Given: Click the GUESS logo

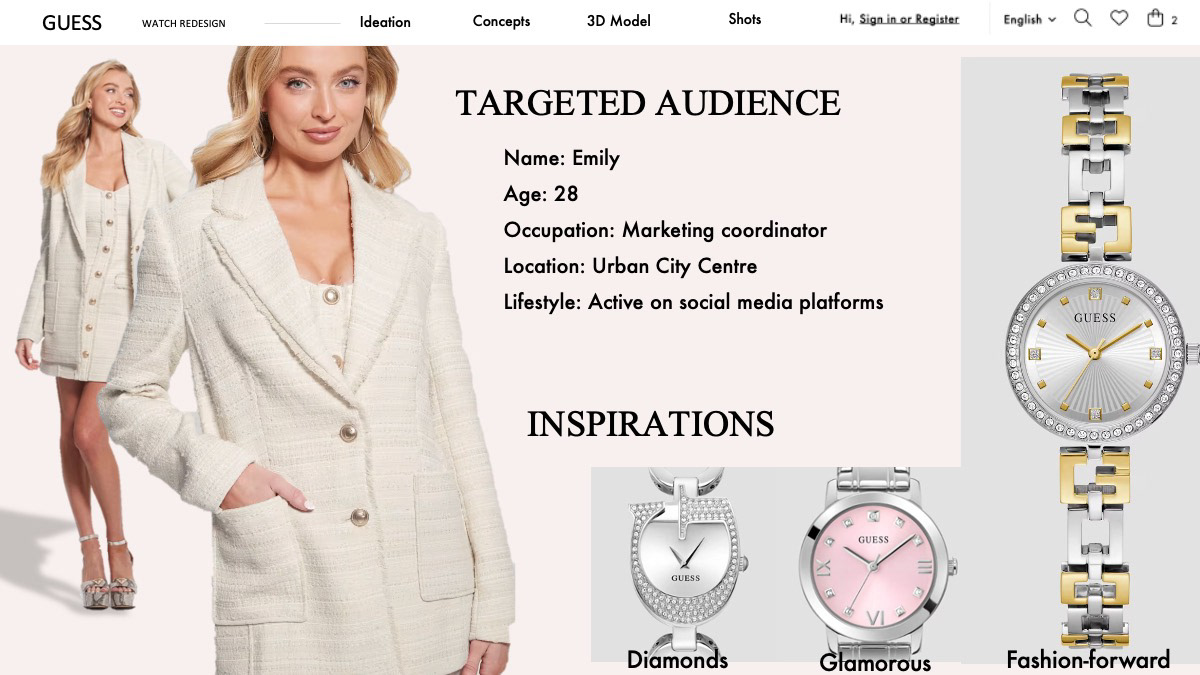Looking at the screenshot, I should pyautogui.click(x=72, y=23).
